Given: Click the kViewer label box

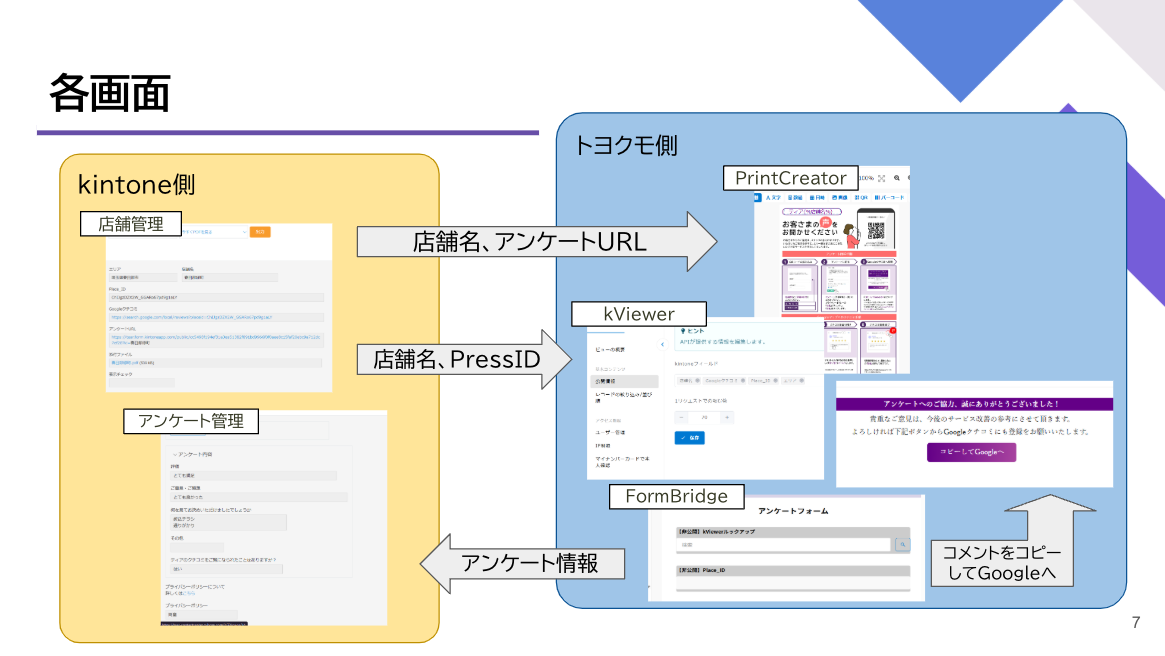Looking at the screenshot, I should coord(639,314).
